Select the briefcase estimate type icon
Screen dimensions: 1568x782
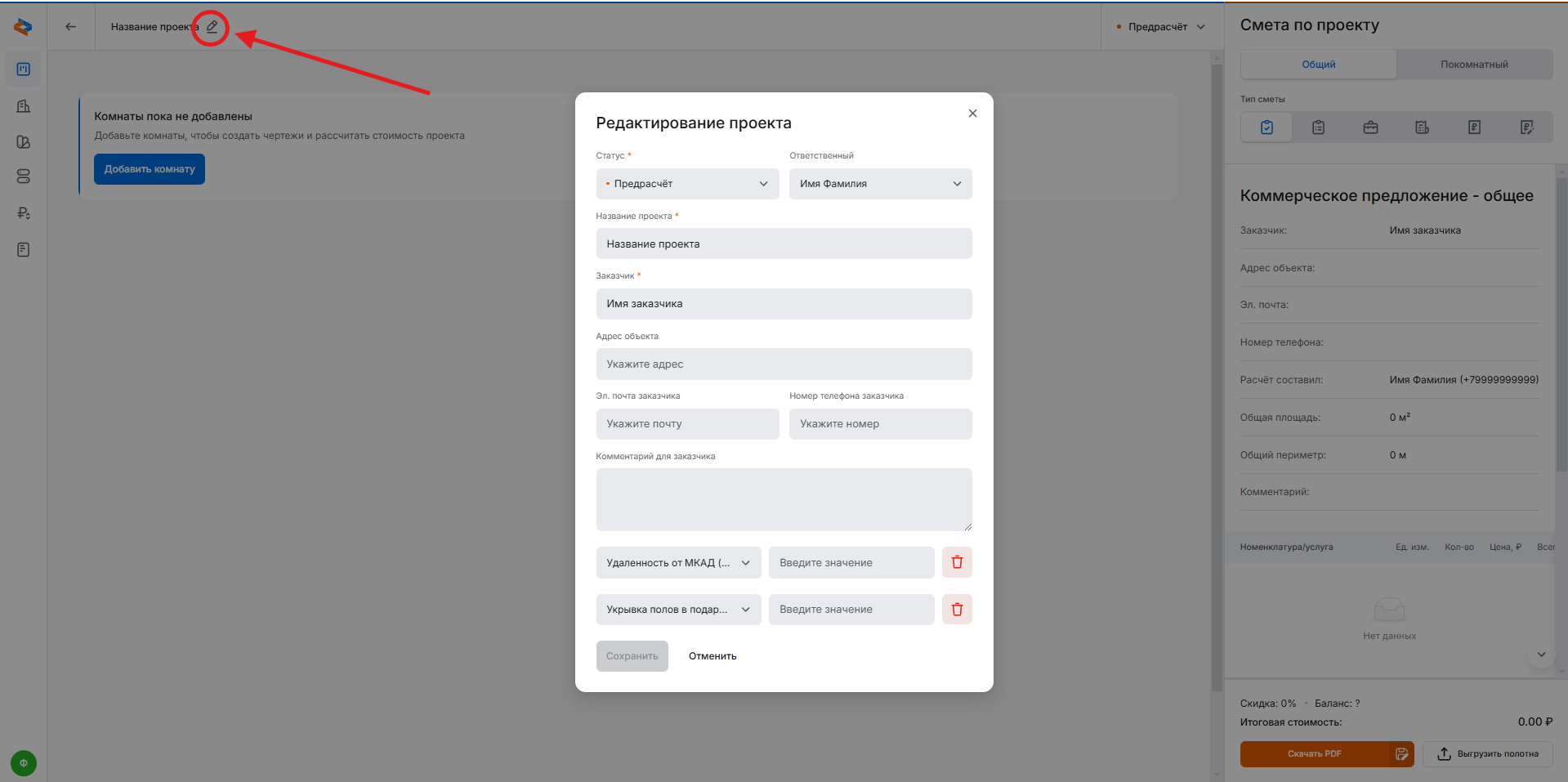pos(1370,127)
